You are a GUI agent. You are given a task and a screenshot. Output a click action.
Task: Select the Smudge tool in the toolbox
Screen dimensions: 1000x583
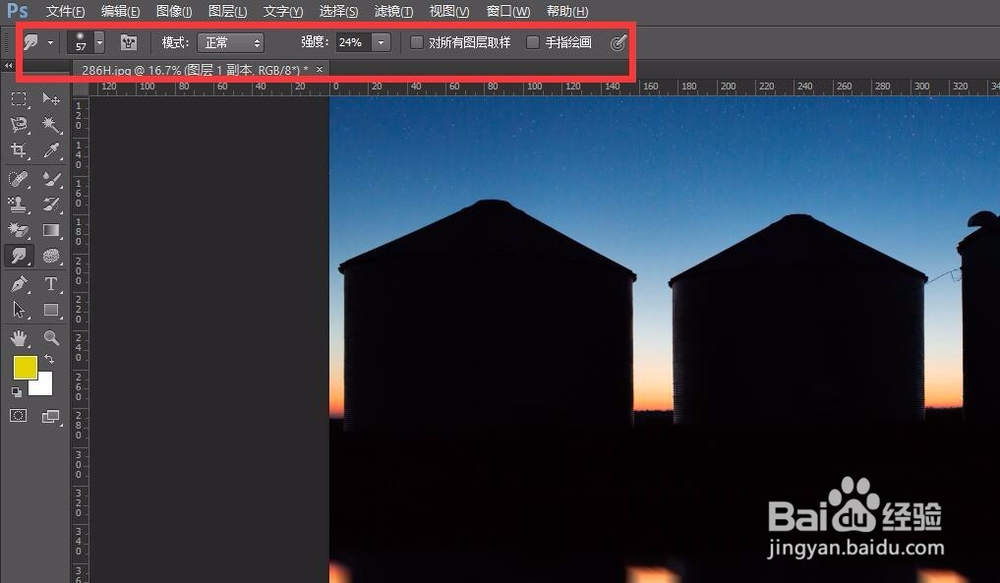[x=18, y=256]
